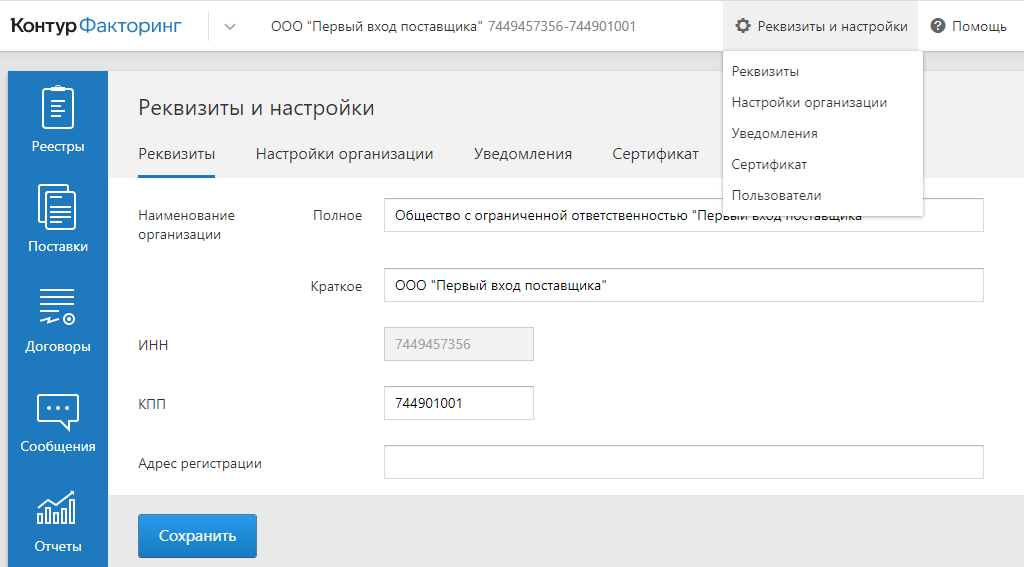1024x567 pixels.
Task: Focus the КПП input field
Action: point(458,403)
